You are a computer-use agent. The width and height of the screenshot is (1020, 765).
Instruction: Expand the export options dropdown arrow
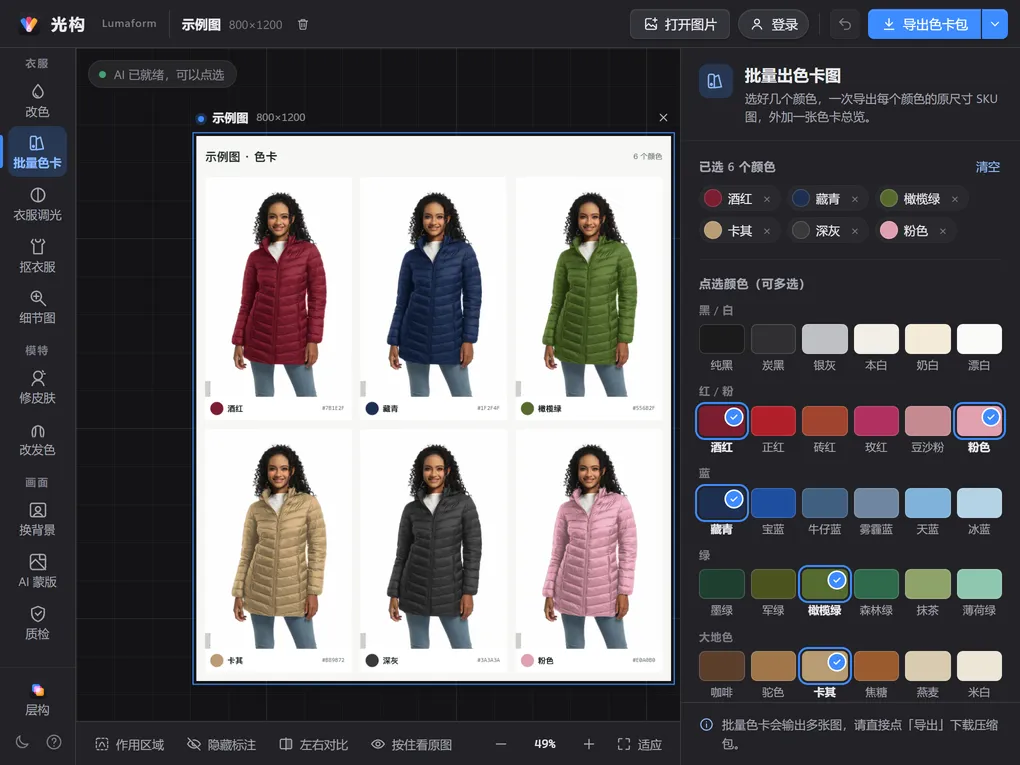[995, 25]
